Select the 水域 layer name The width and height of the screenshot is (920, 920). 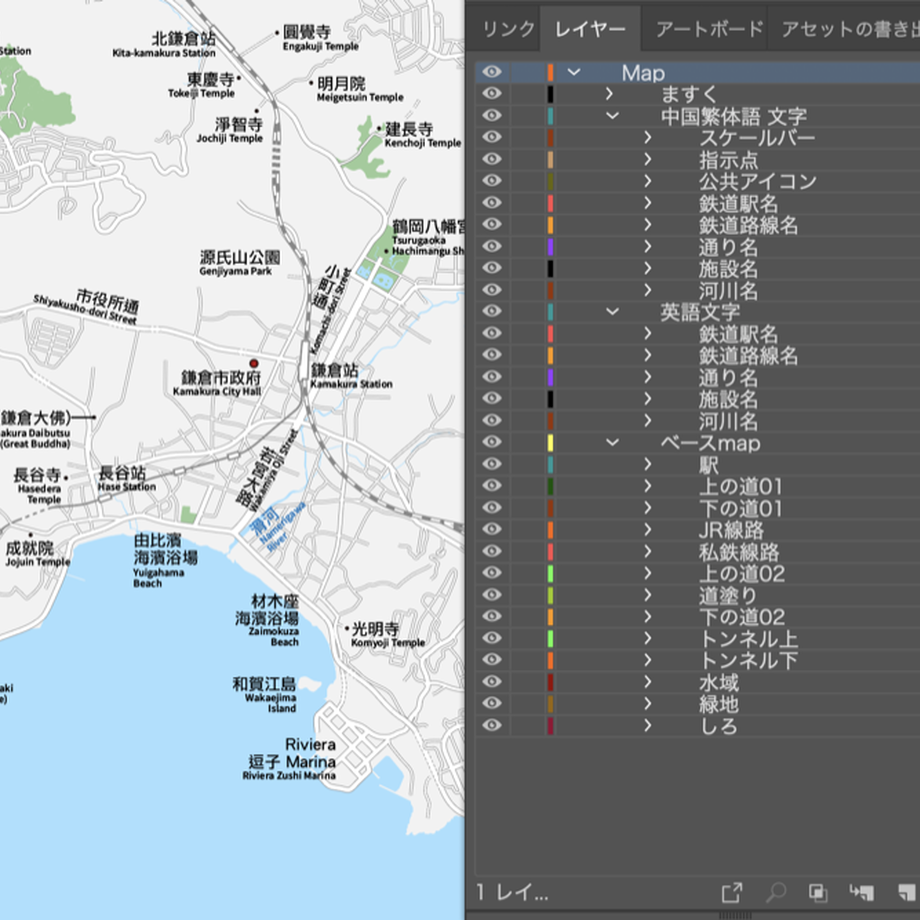click(719, 682)
